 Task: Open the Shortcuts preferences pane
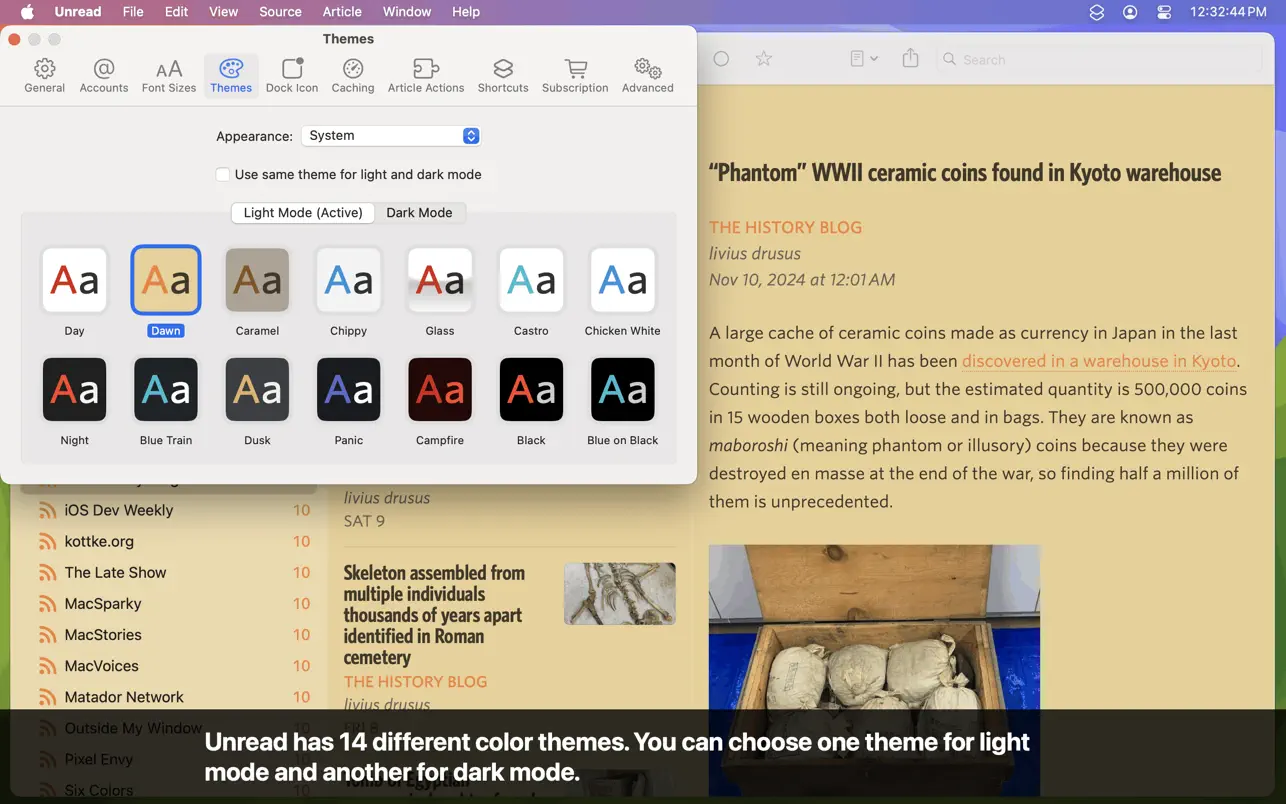(503, 76)
